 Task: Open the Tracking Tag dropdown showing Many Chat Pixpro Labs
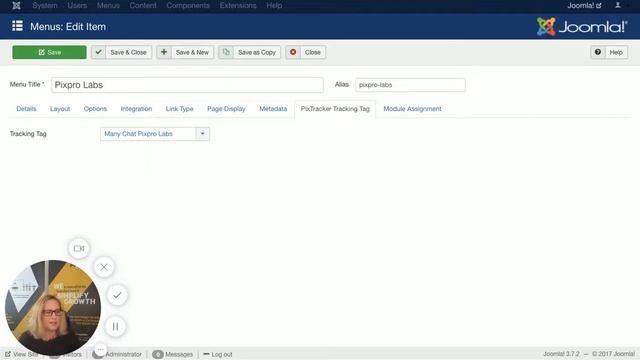tap(155, 134)
